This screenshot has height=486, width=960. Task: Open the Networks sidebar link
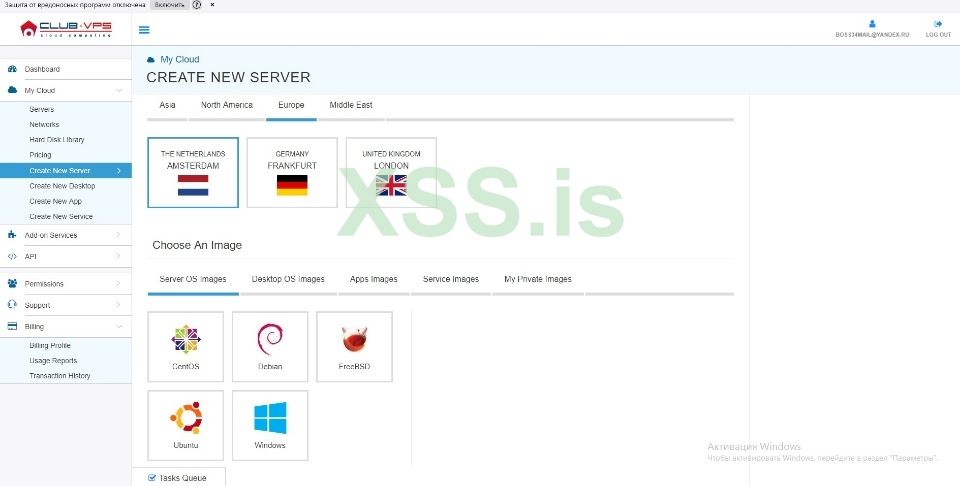pyautogui.click(x=44, y=124)
